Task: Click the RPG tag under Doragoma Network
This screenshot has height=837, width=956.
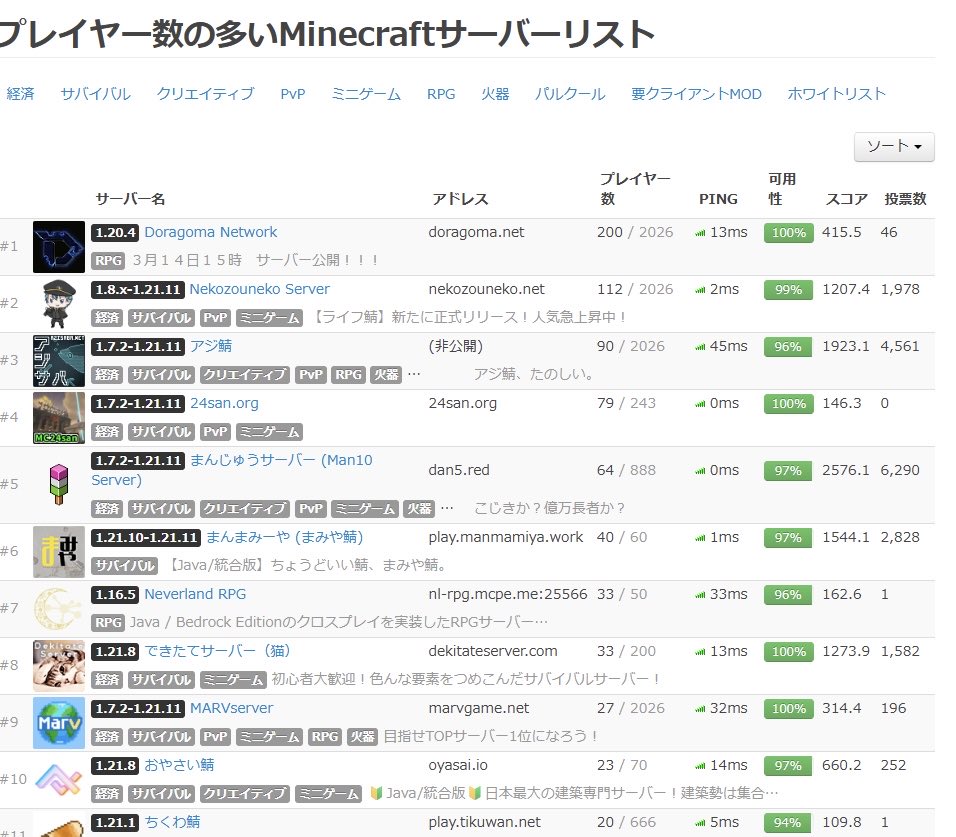Action: 109,261
